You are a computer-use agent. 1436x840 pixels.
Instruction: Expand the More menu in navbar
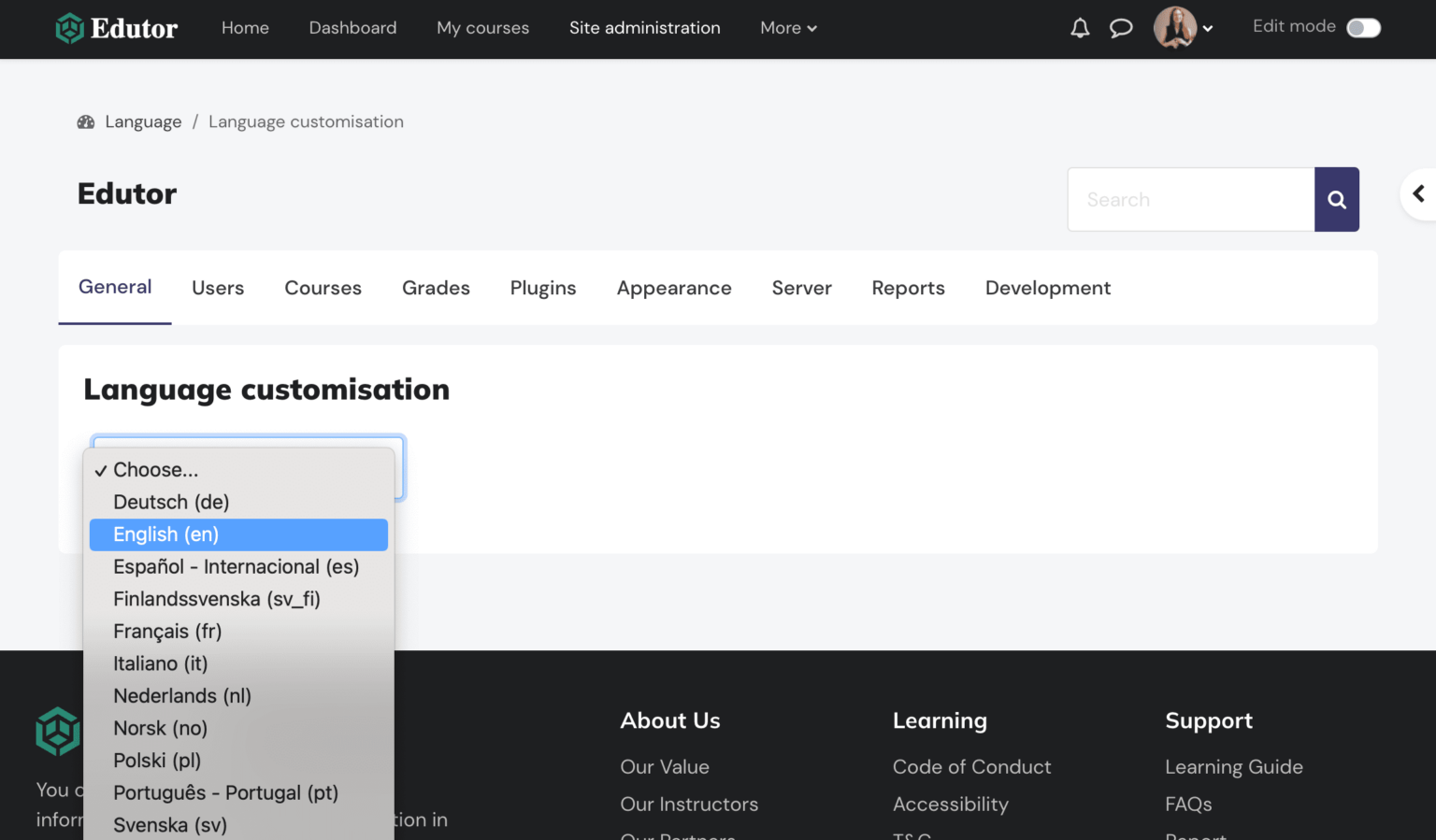pos(788,28)
